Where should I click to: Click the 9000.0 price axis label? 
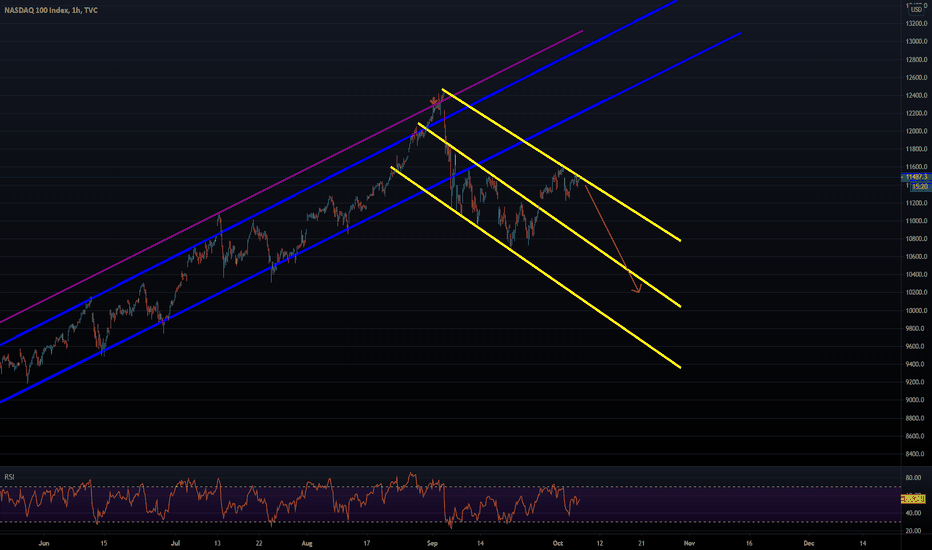(916, 400)
